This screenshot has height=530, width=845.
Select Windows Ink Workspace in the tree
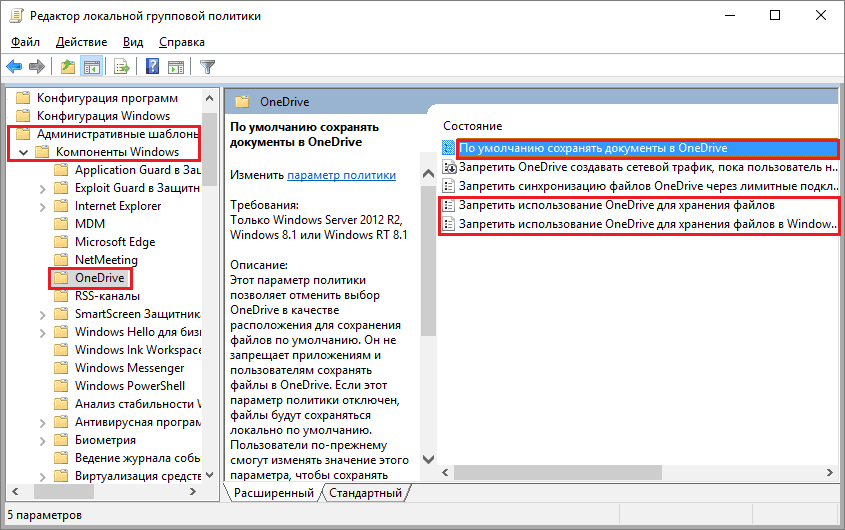138,350
